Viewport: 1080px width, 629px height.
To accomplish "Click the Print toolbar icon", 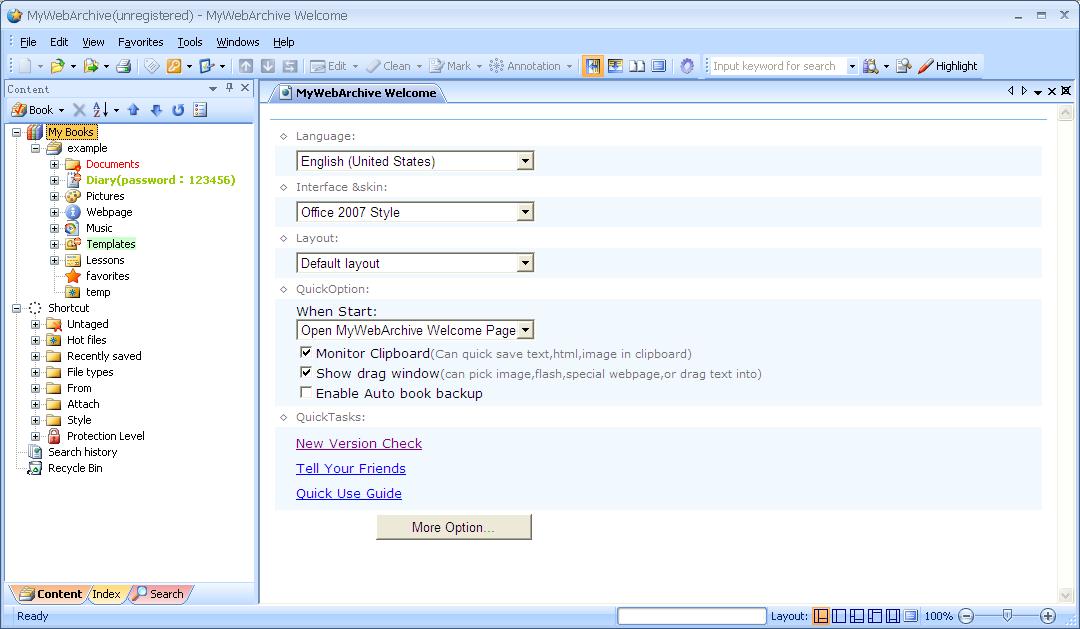I will click(x=123, y=66).
